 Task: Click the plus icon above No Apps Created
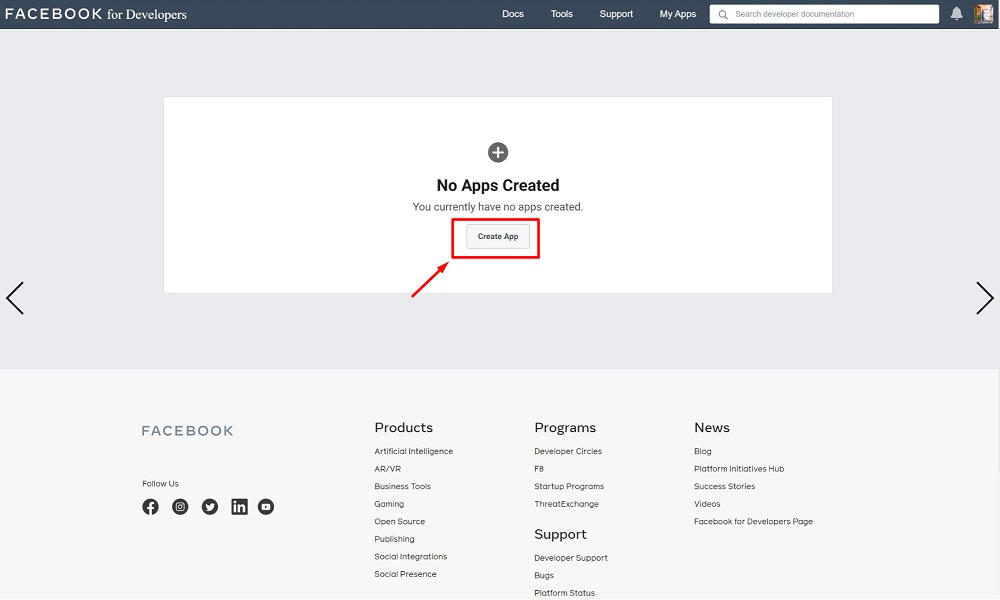[498, 152]
